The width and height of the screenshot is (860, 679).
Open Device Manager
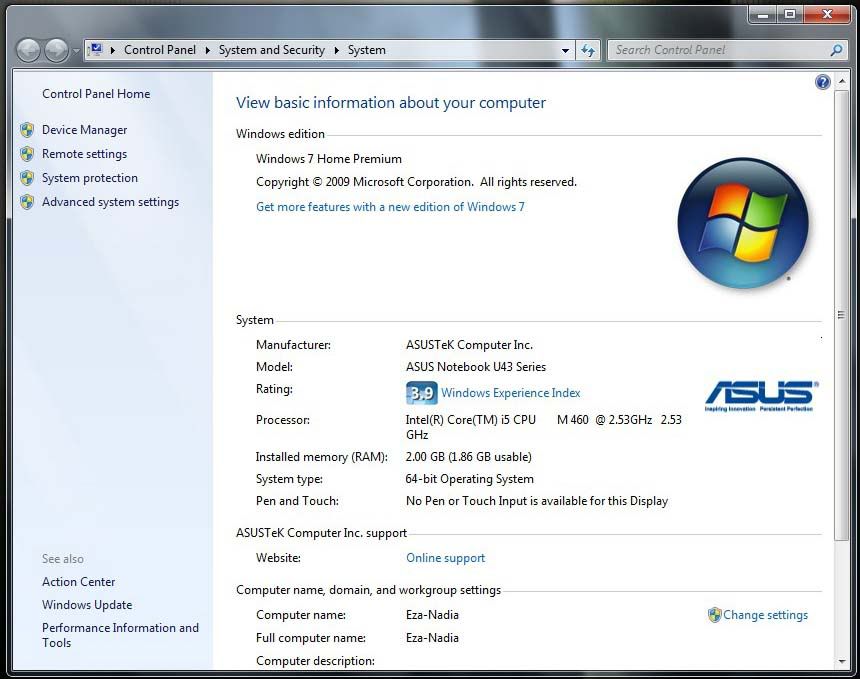[x=84, y=130]
